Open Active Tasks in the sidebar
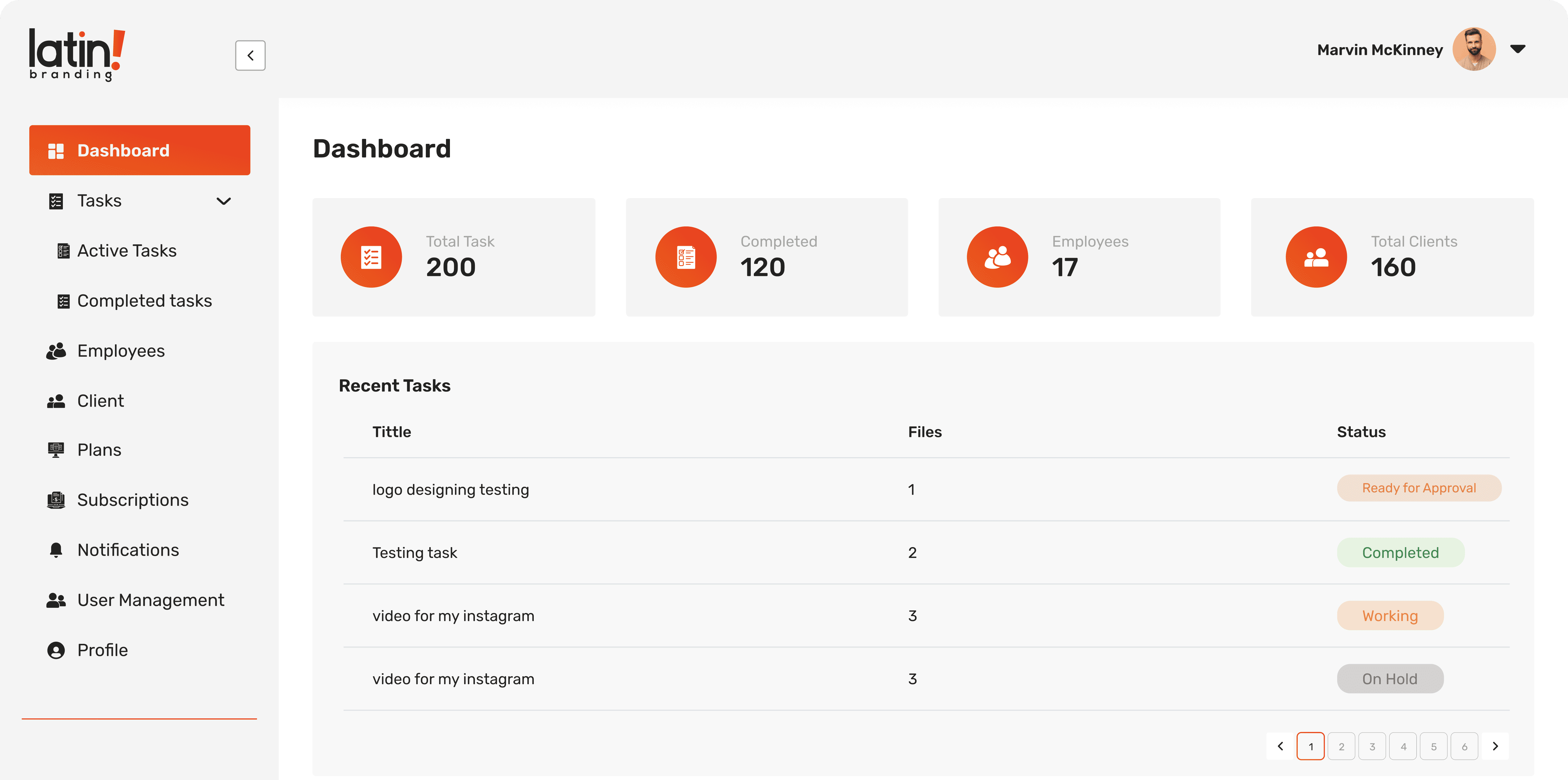 [127, 251]
